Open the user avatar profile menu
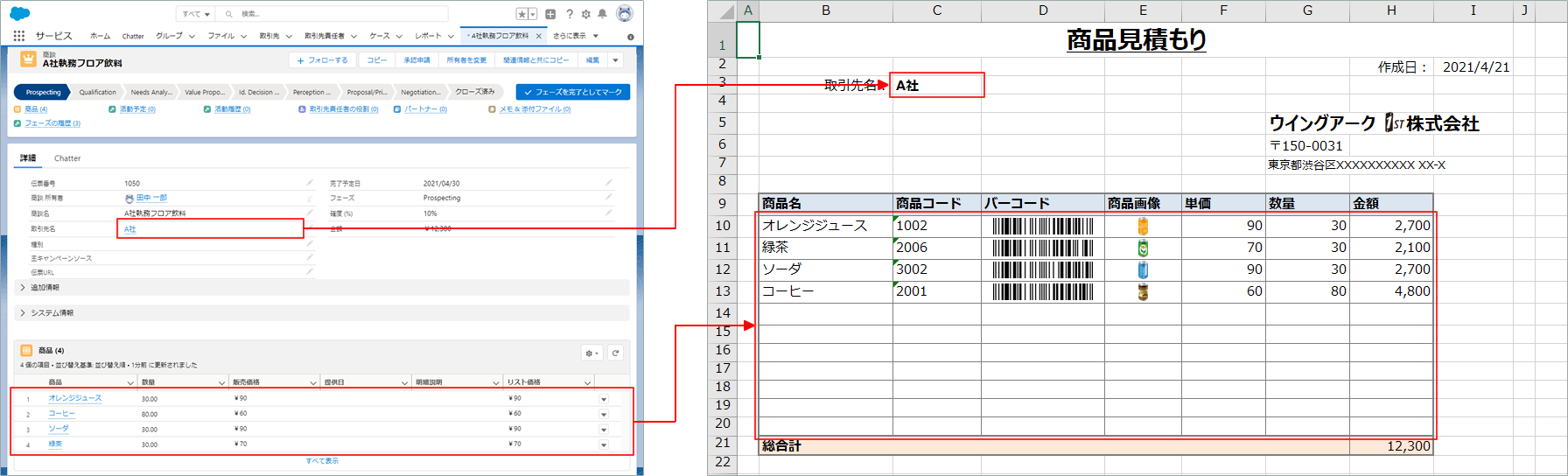The height and width of the screenshot is (476, 1568). pyautogui.click(x=625, y=13)
